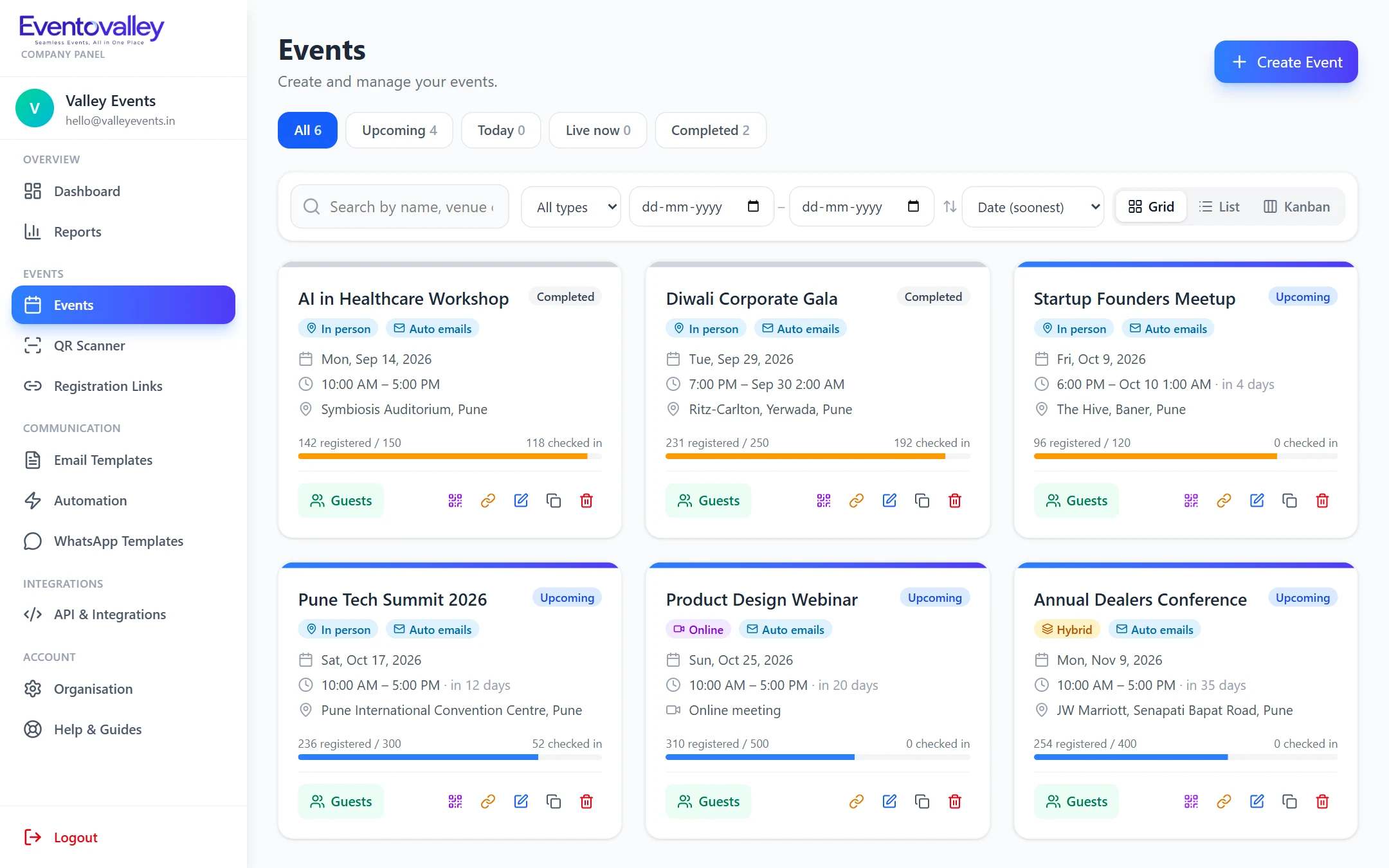Go to Registration Links
This screenshot has height=868, width=1389.
pos(123,386)
